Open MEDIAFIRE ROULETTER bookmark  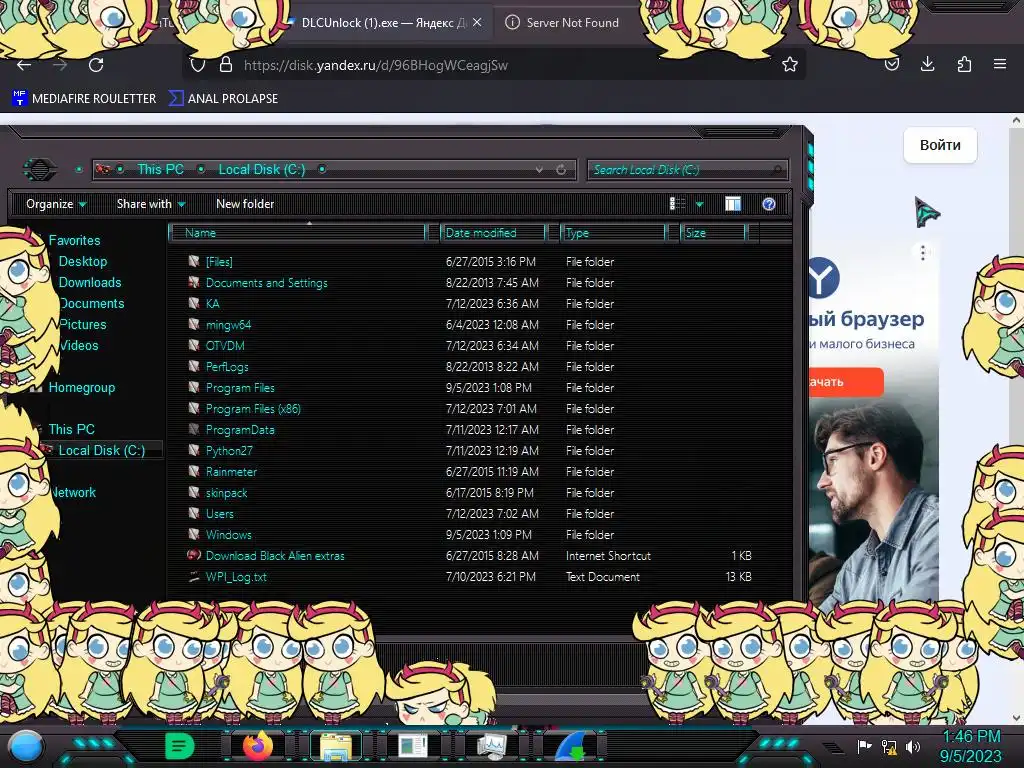point(84,99)
